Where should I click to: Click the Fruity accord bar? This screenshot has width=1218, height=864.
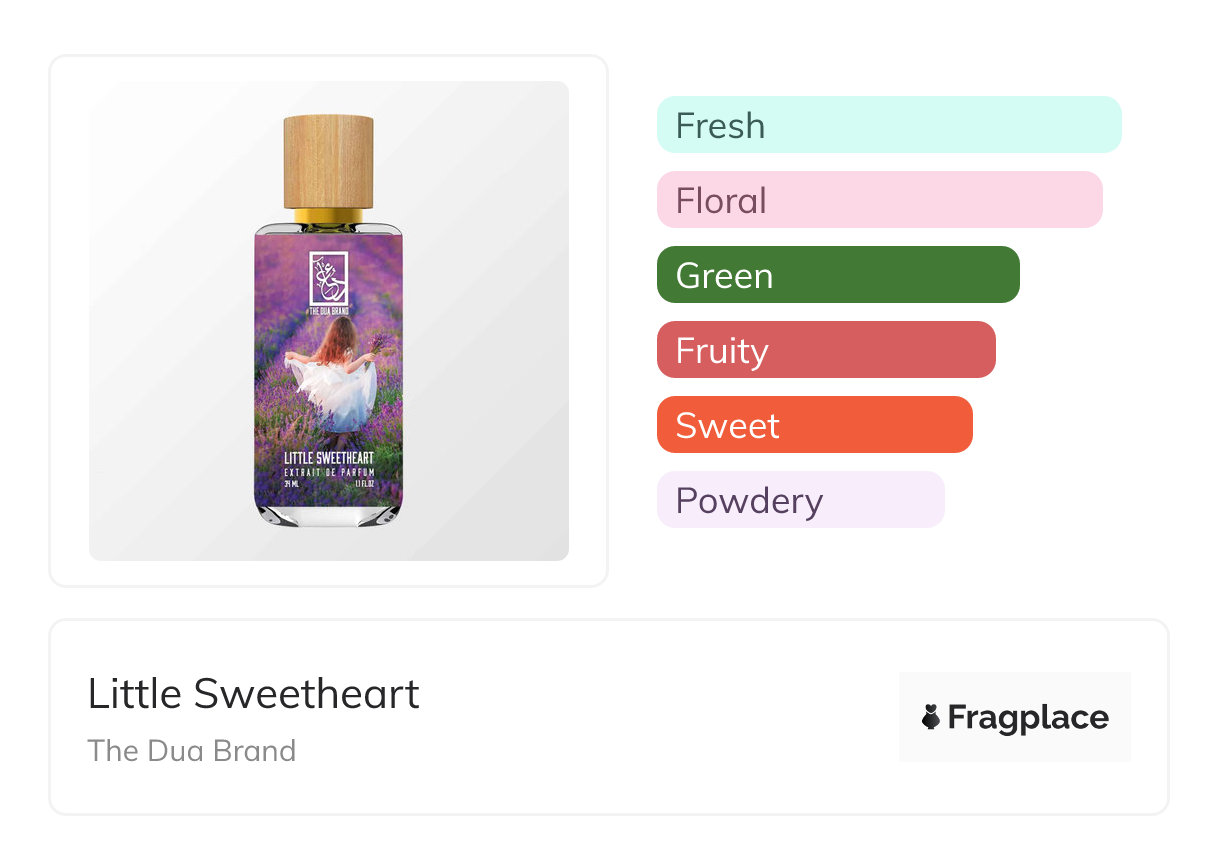pyautogui.click(x=825, y=350)
